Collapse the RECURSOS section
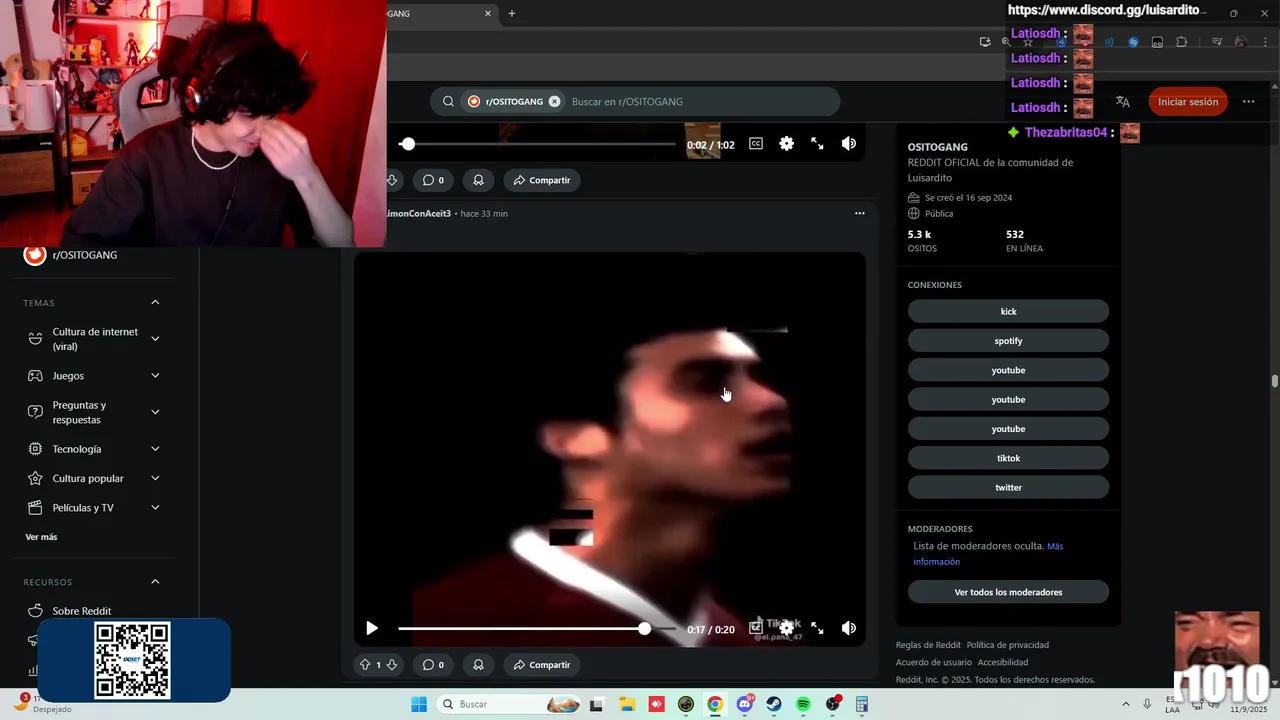1280x720 pixels. (155, 582)
